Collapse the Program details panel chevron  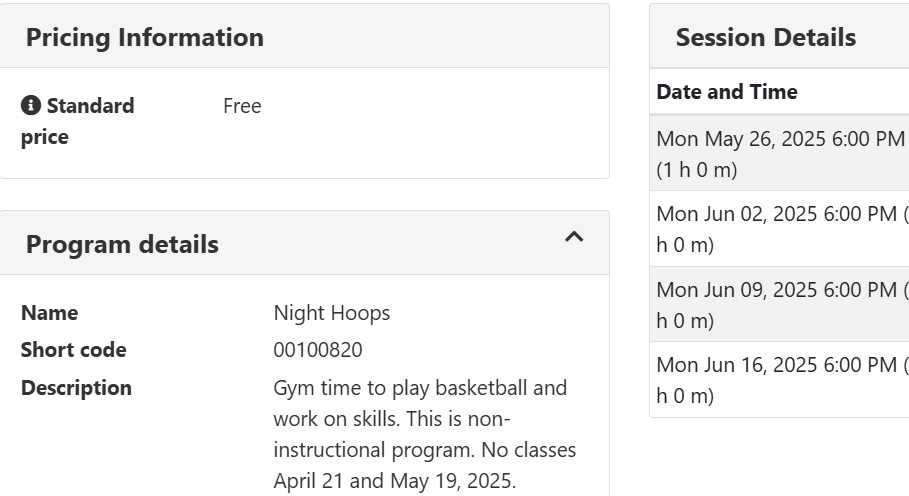pyautogui.click(x=574, y=237)
